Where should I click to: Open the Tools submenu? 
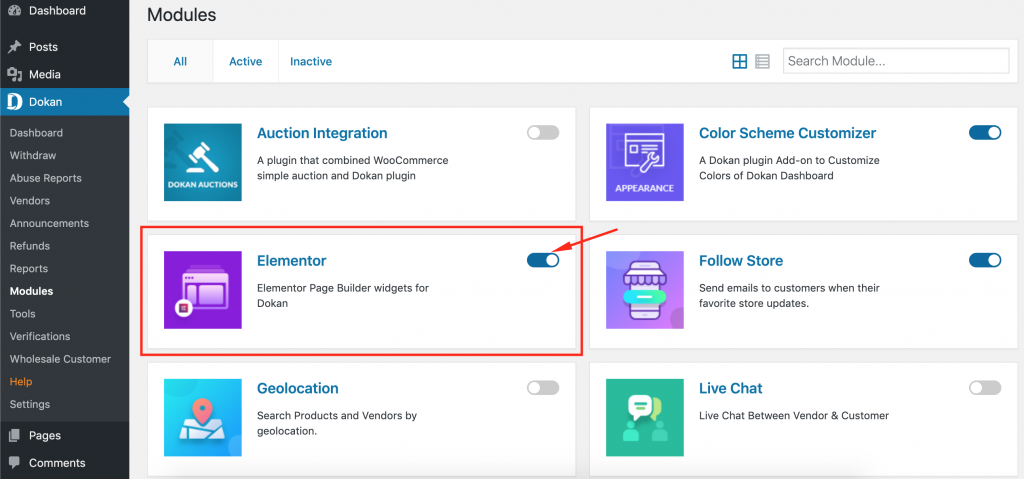pyautogui.click(x=23, y=314)
